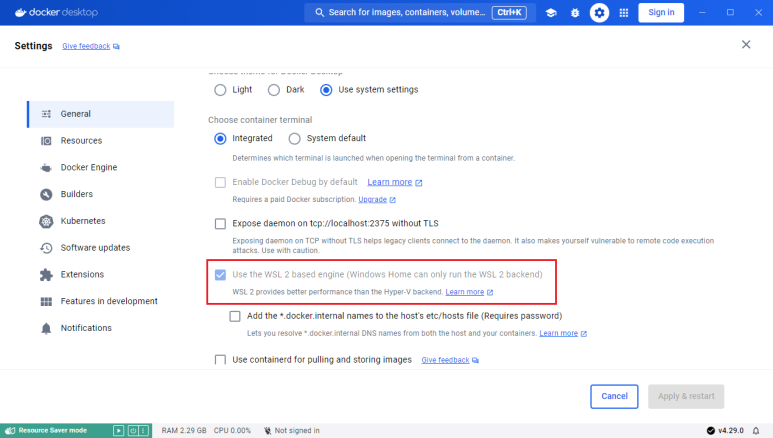The height and width of the screenshot is (438, 773).
Task: Click the notification bell in bottom right
Action: click(756, 431)
